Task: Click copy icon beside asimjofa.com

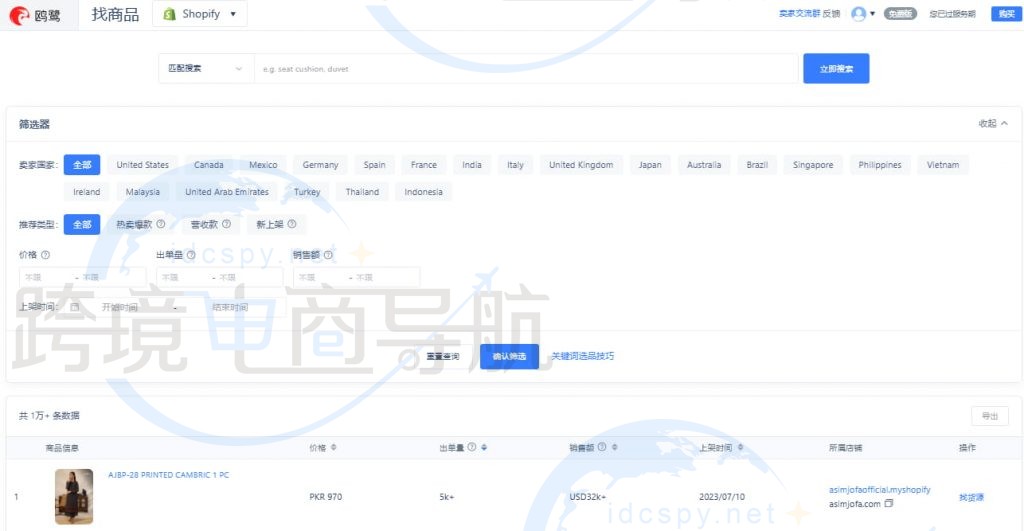Action: (889, 504)
